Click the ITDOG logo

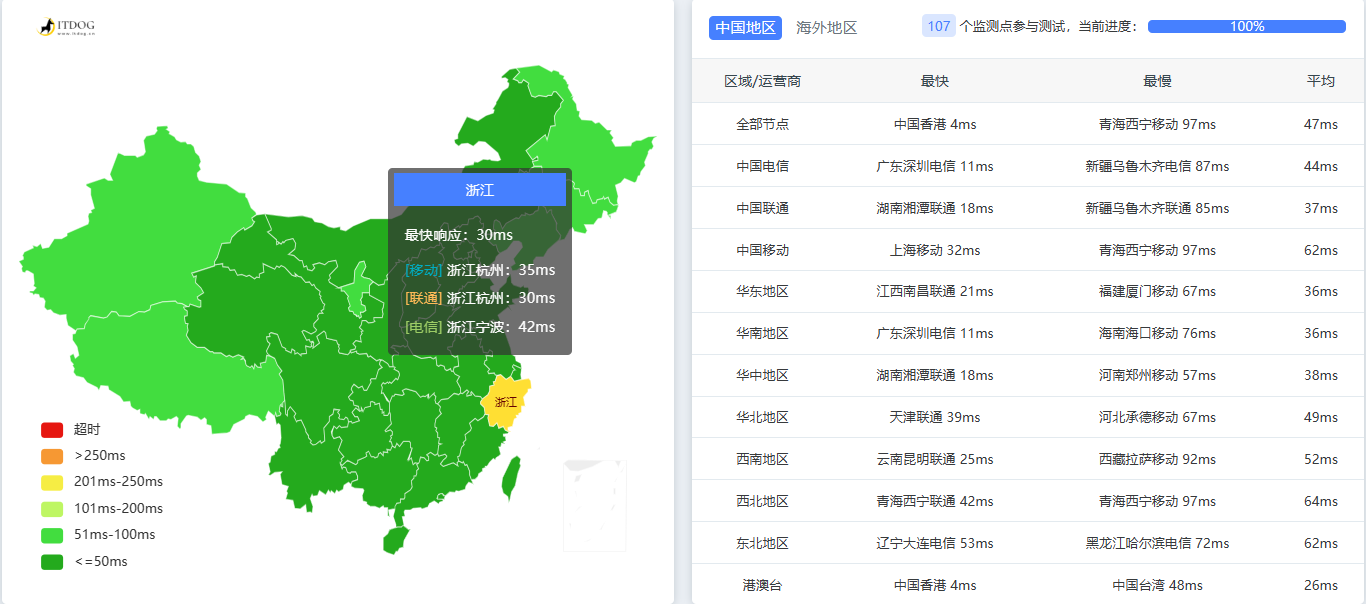click(67, 27)
